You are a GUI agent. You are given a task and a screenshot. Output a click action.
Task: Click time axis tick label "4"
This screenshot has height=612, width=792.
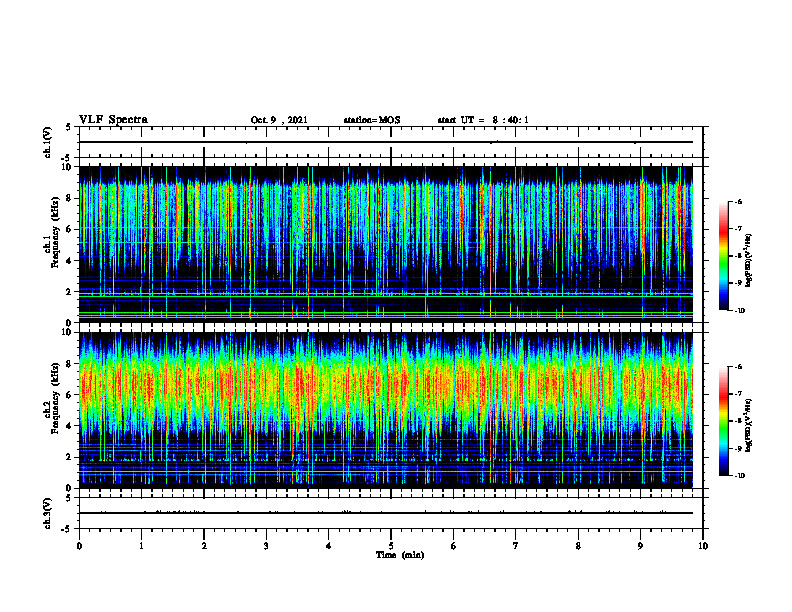329,546
